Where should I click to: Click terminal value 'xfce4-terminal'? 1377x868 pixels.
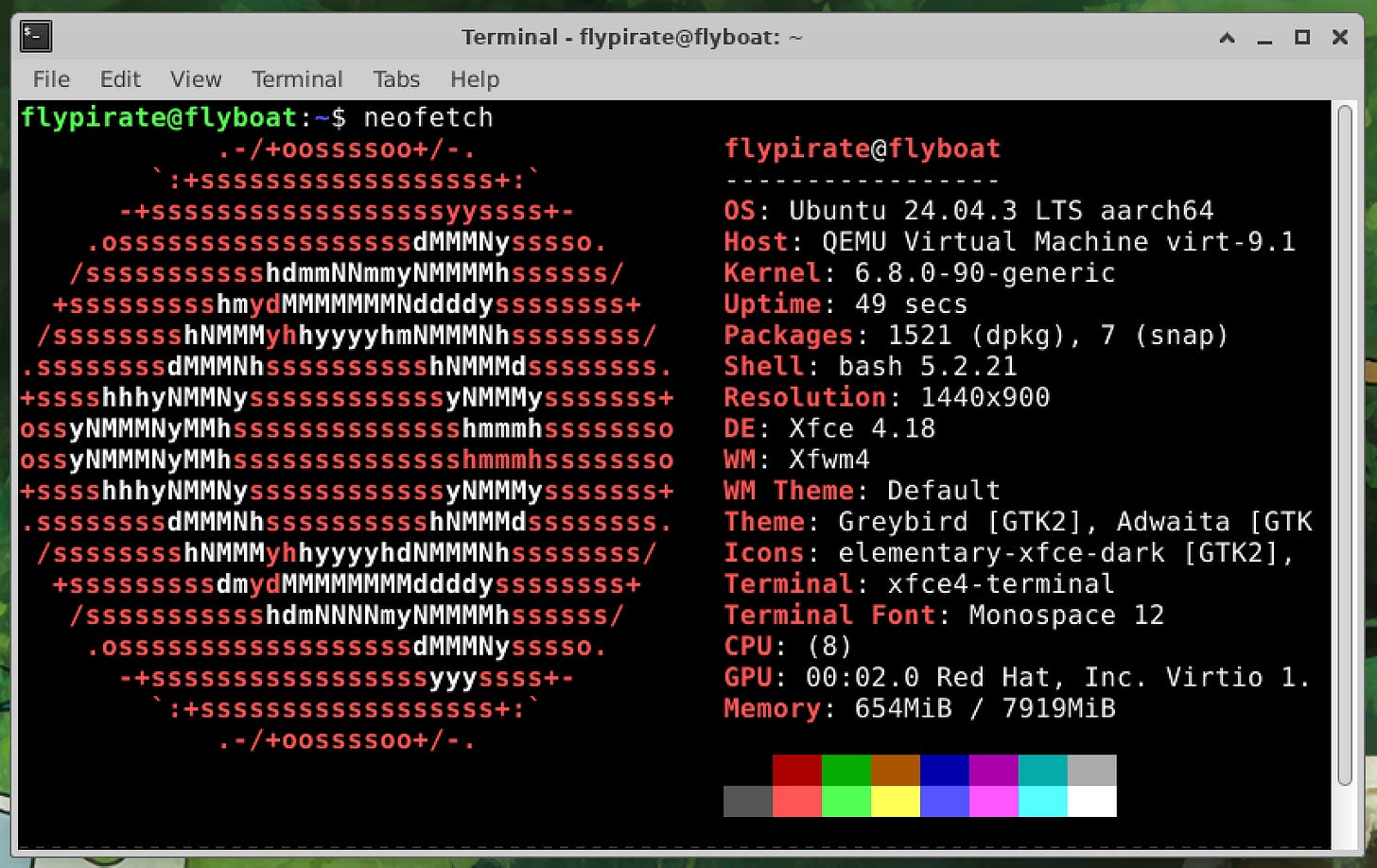pos(1002,584)
